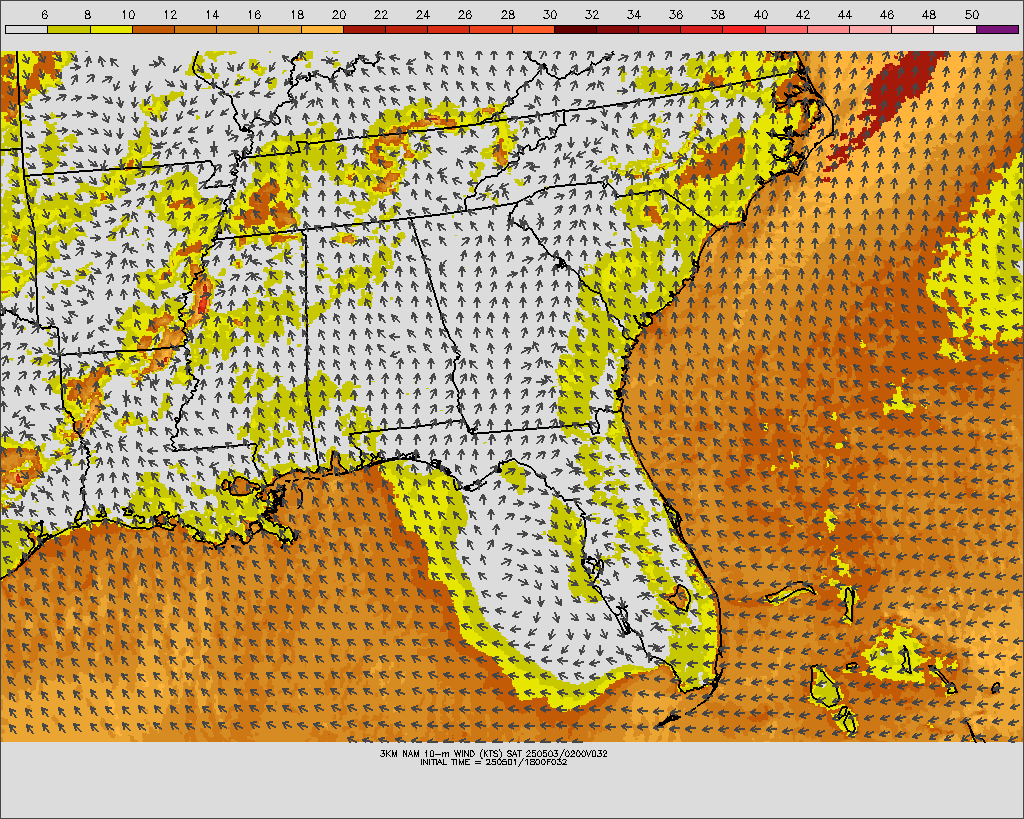The image size is (1024, 819).
Task: Click the light orange swatch between 16 and 18
Action: coord(280,29)
